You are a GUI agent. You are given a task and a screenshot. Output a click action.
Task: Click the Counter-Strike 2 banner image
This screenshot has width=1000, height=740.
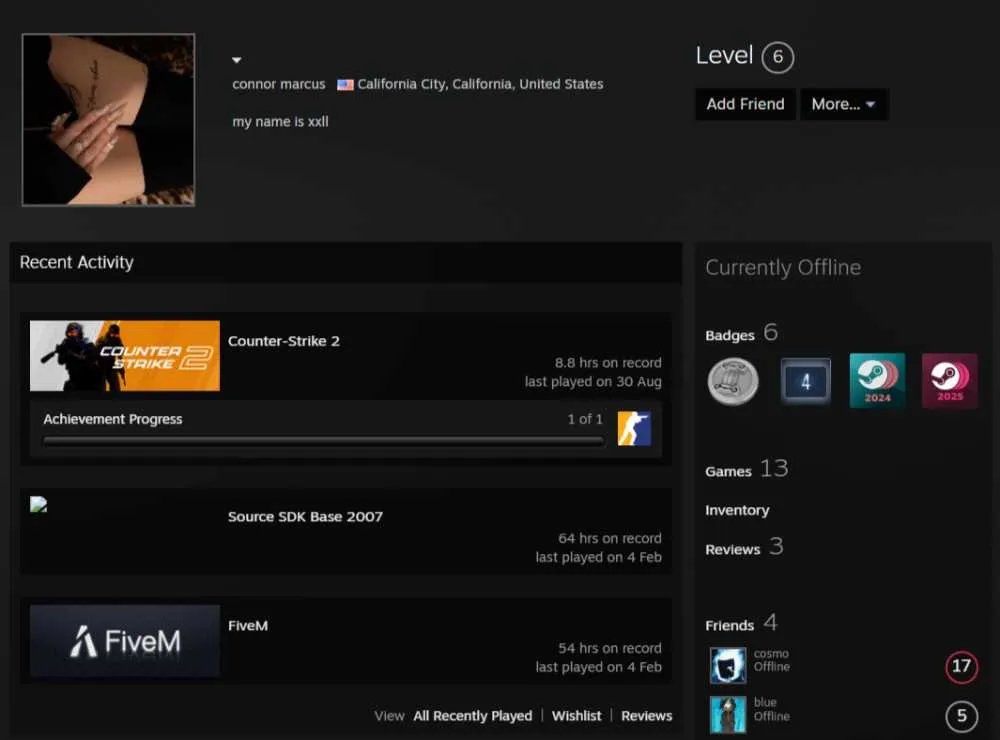tap(125, 355)
